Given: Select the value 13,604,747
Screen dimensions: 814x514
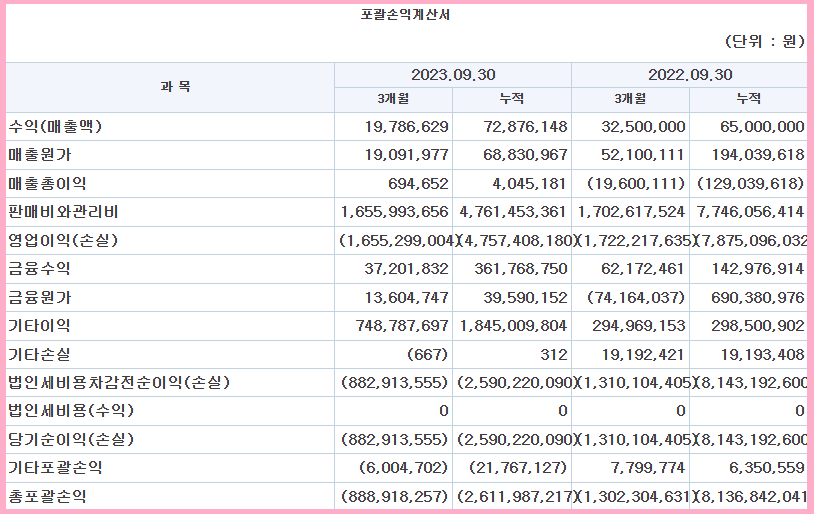Looking at the screenshot, I should coord(406,297).
